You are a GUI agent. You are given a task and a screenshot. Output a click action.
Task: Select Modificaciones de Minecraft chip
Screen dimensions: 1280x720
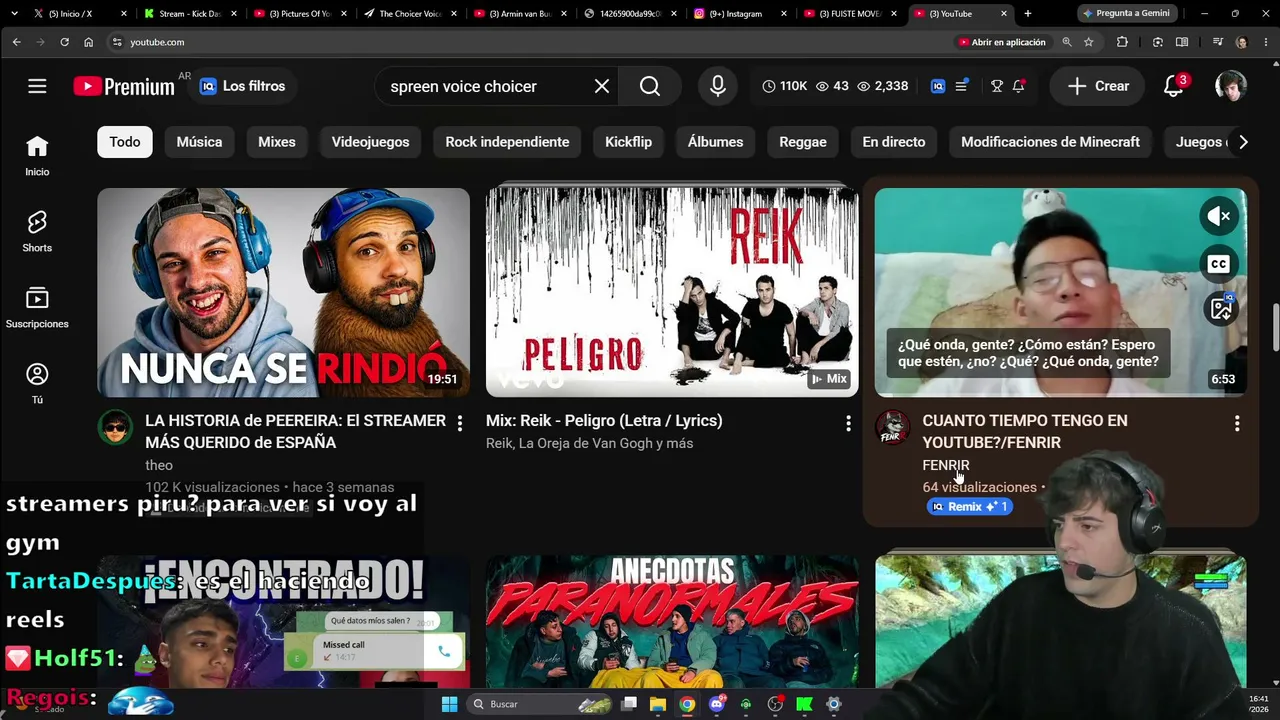(1050, 142)
